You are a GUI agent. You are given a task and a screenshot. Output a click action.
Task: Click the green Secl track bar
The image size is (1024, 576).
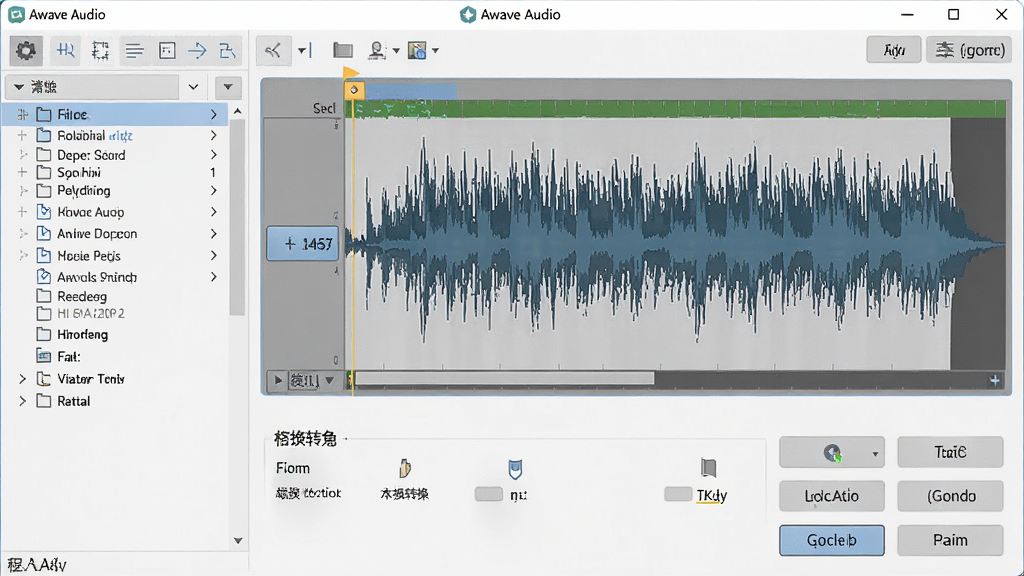click(x=675, y=108)
